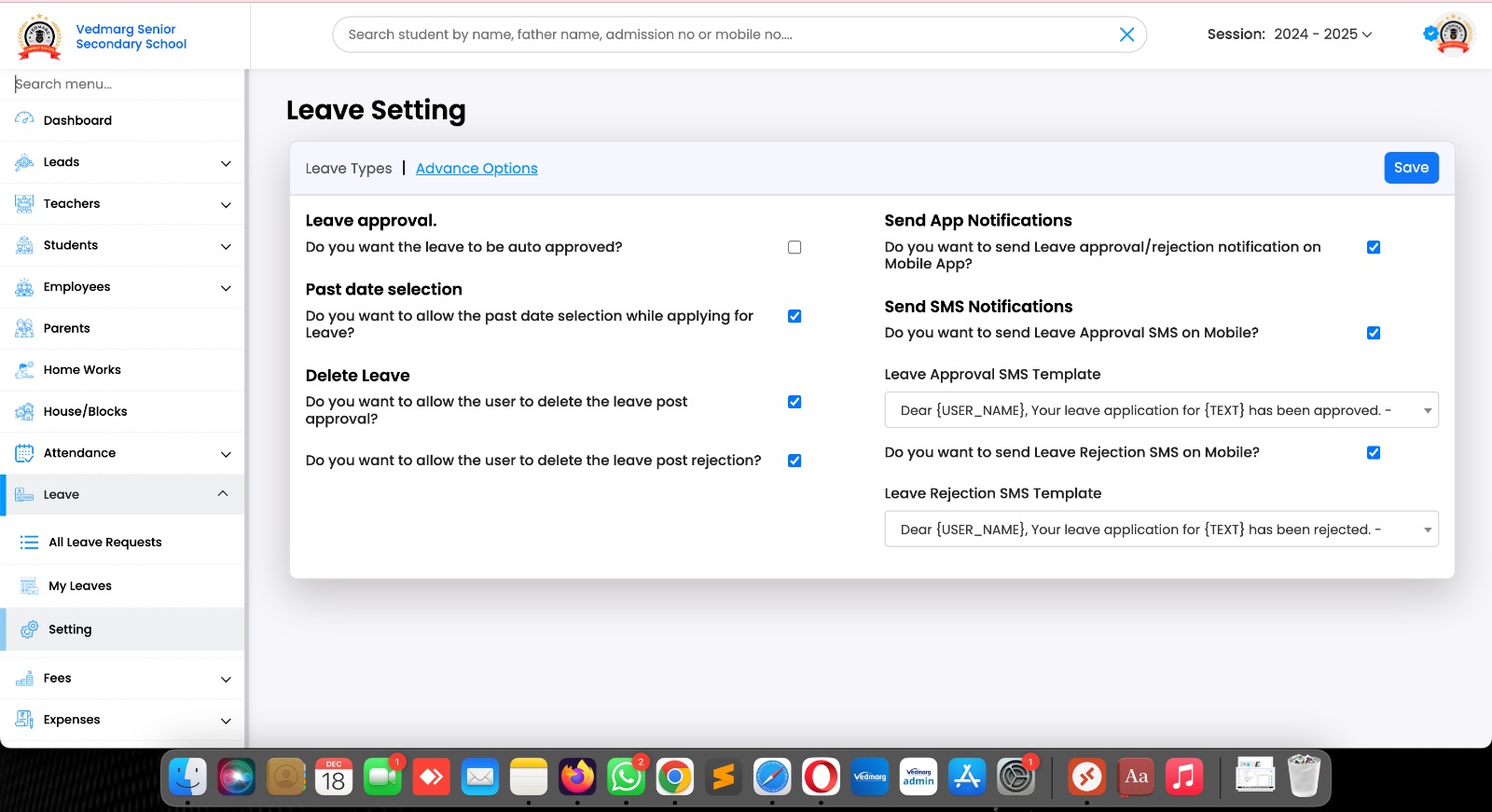This screenshot has width=1492, height=812.
Task: Click the House/Blocks sidebar icon
Action: pos(24,411)
